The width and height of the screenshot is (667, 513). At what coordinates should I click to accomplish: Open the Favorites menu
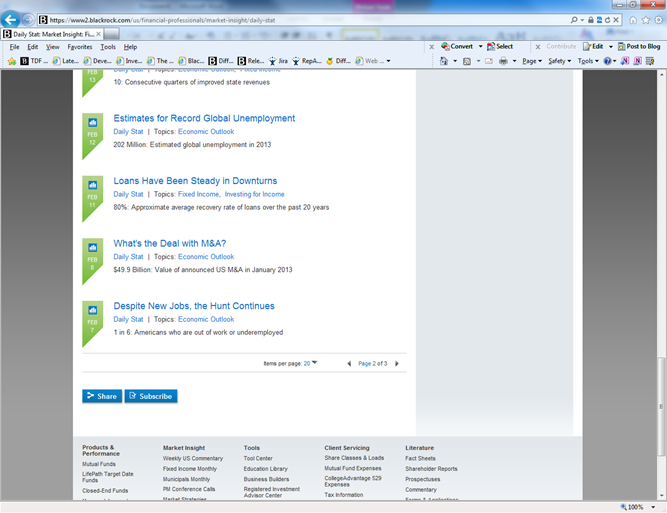(x=80, y=47)
